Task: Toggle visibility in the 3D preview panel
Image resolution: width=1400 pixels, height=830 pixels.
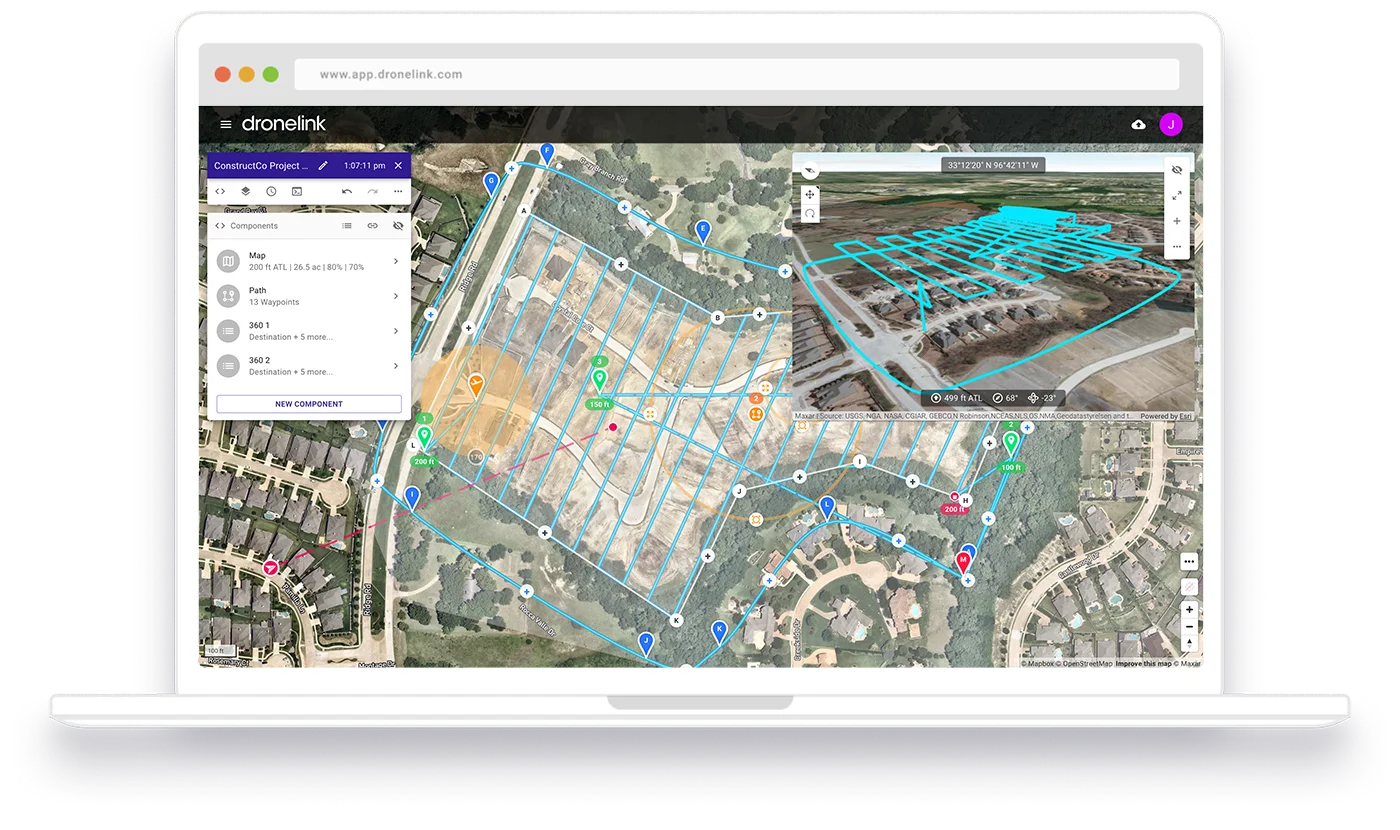Action: [x=1176, y=168]
